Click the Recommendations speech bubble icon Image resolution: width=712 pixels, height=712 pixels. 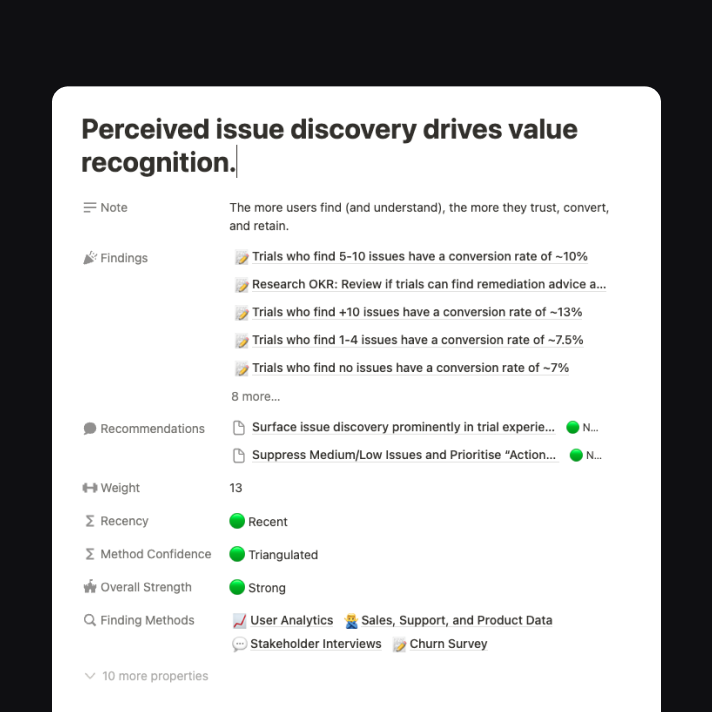coord(90,429)
